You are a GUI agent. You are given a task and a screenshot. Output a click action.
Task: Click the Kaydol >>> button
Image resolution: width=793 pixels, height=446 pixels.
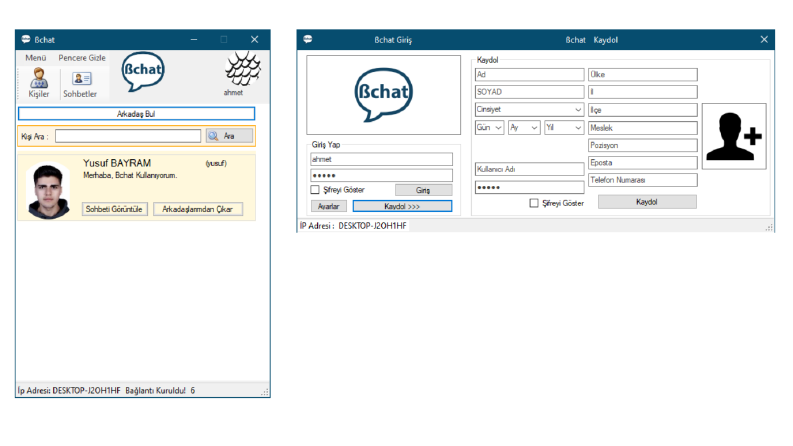[x=403, y=206]
